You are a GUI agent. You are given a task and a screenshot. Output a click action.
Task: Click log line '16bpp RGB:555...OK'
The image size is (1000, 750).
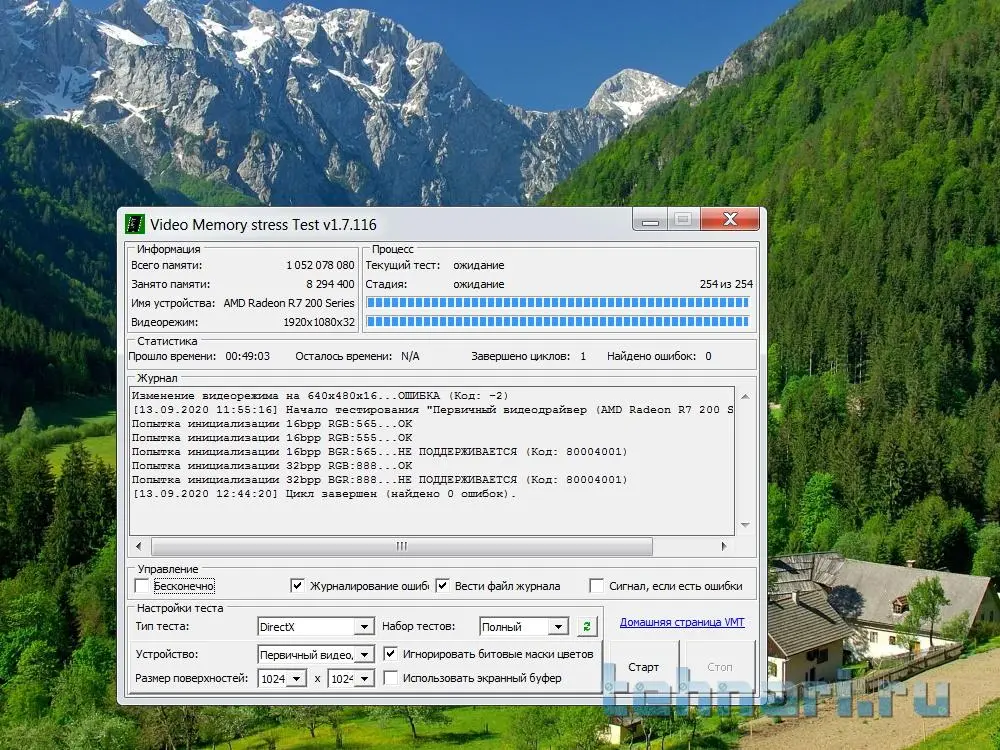click(272, 438)
